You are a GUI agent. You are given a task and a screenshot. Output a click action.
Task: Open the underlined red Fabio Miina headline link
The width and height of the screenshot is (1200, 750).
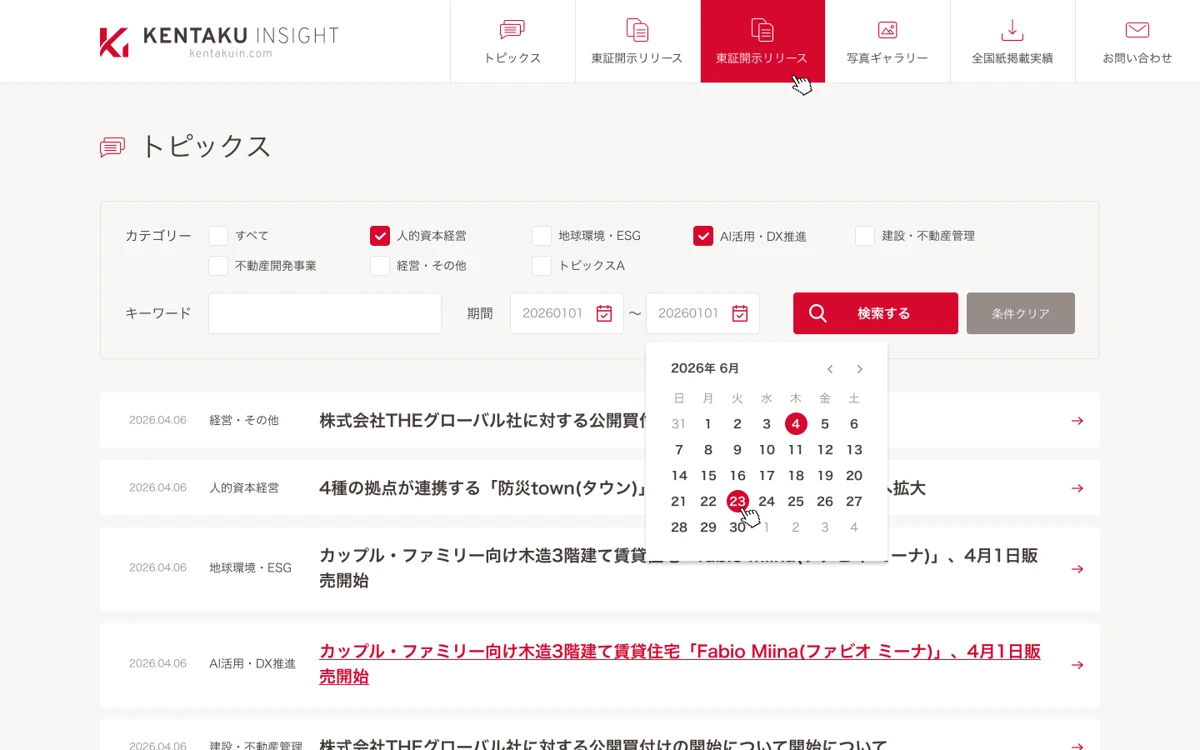tap(680, 664)
